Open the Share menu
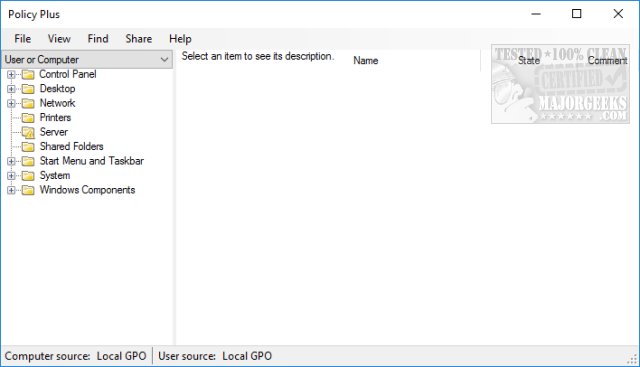Screen dimensions: 640x367 (x=139, y=39)
